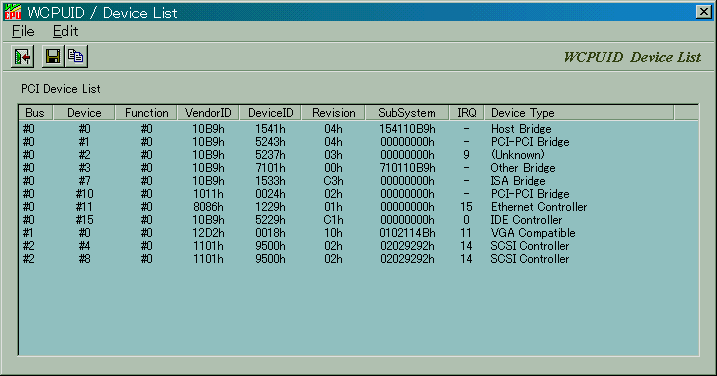Click the SubSystem column header
Image resolution: width=717 pixels, height=376 pixels.
pos(407,113)
